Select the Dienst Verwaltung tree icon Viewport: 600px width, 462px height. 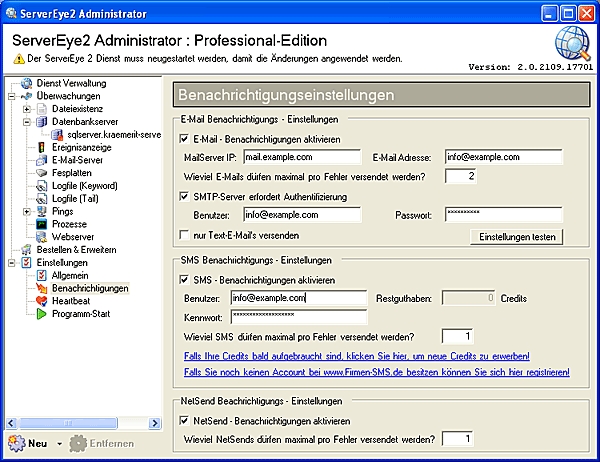[27, 82]
